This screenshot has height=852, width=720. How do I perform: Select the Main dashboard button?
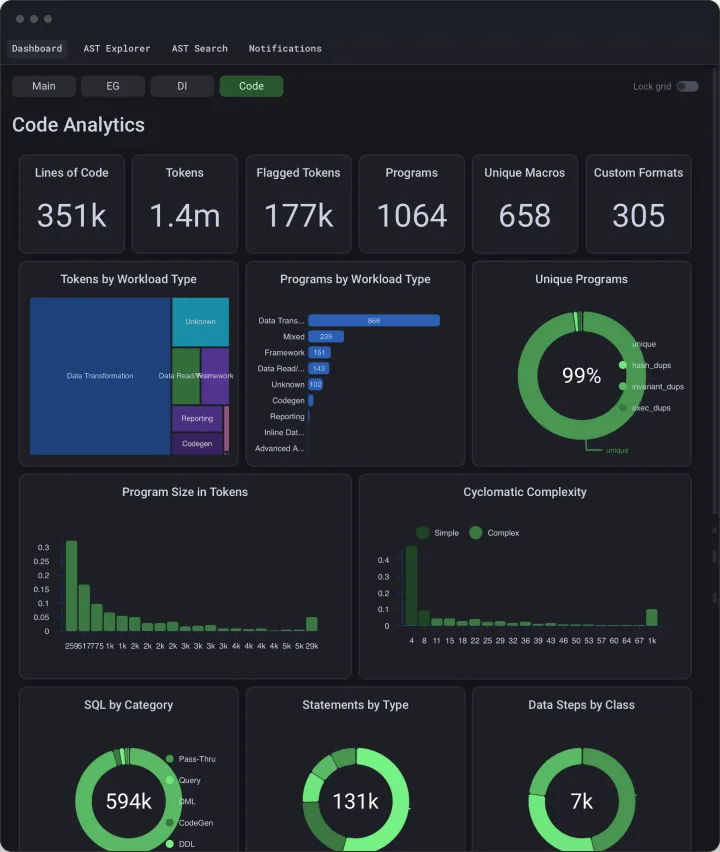pos(43,86)
